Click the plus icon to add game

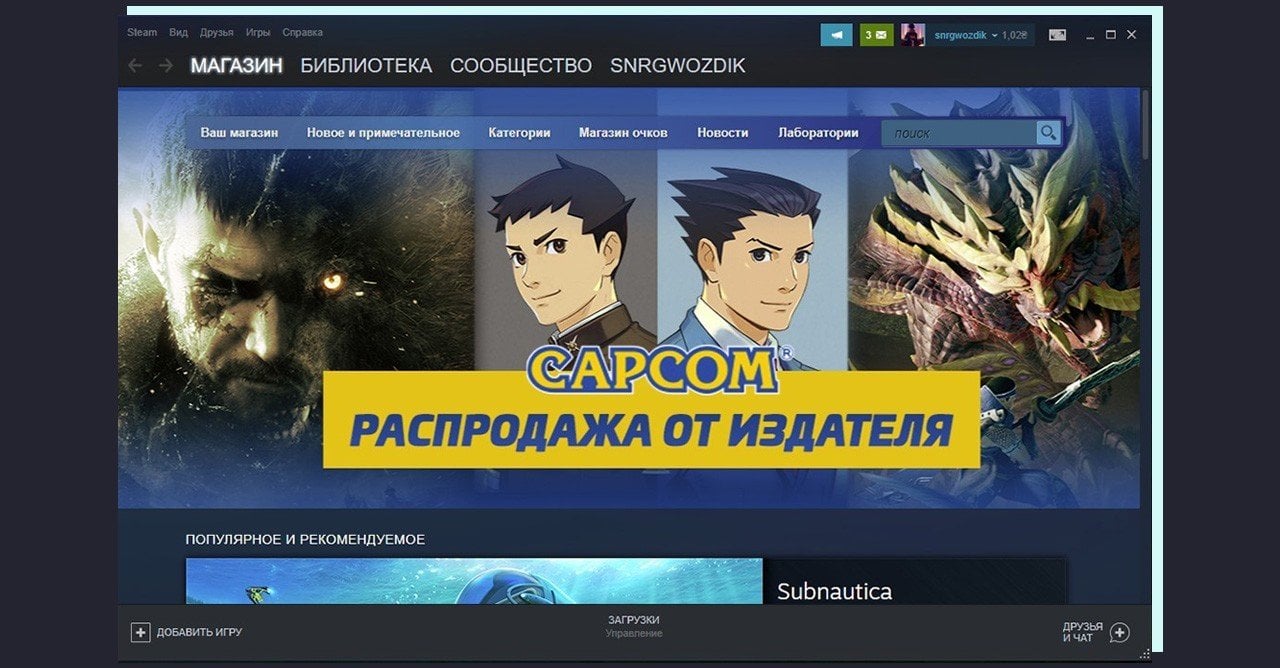tap(140, 632)
